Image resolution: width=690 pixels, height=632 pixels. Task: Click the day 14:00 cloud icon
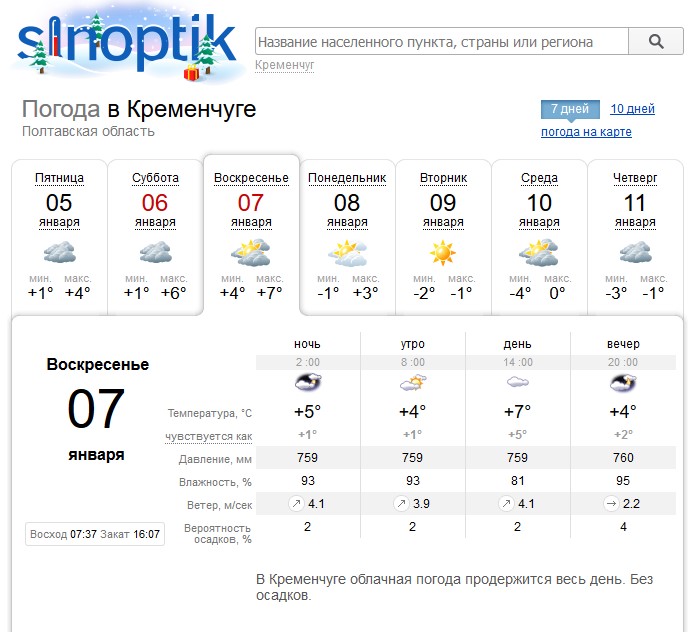(517, 383)
